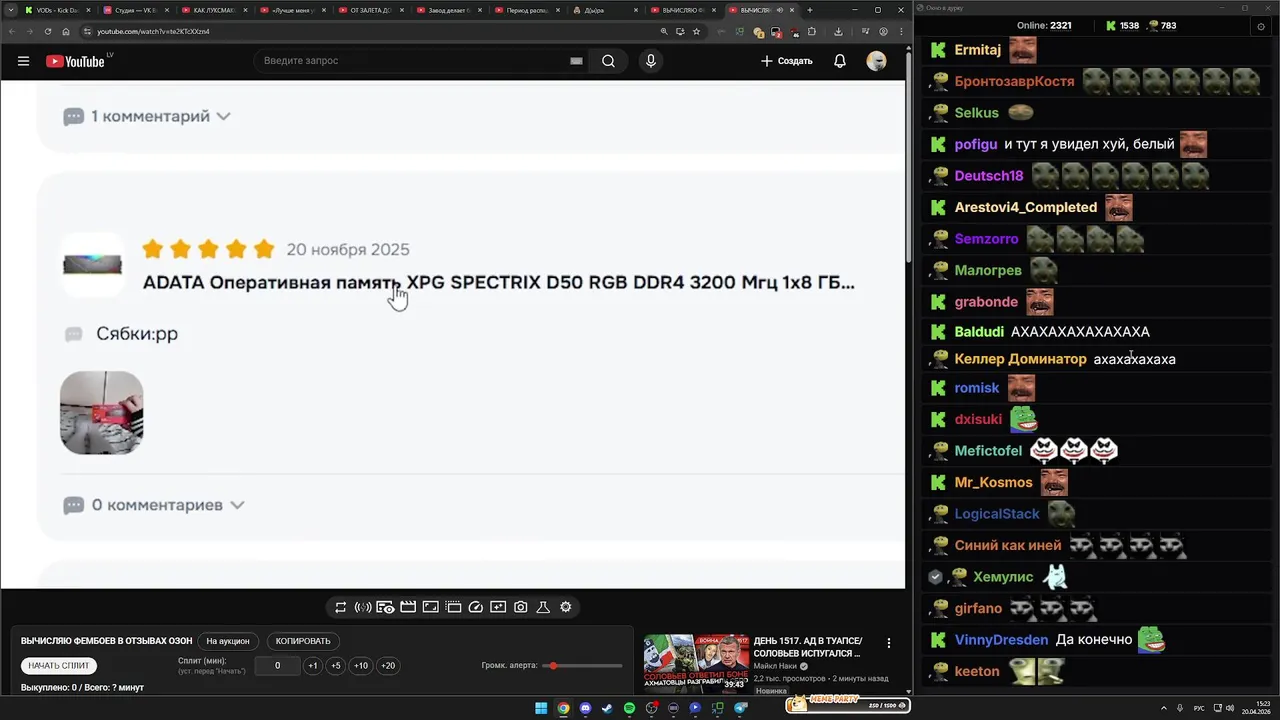Viewport: 1280px width, 720px height.
Task: Add +10 minutes to split
Action: tap(361, 665)
